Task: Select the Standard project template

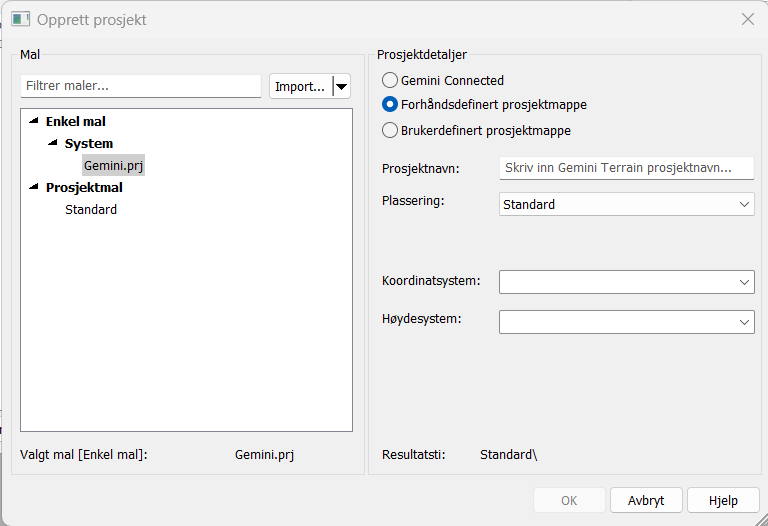Action: pos(91,210)
